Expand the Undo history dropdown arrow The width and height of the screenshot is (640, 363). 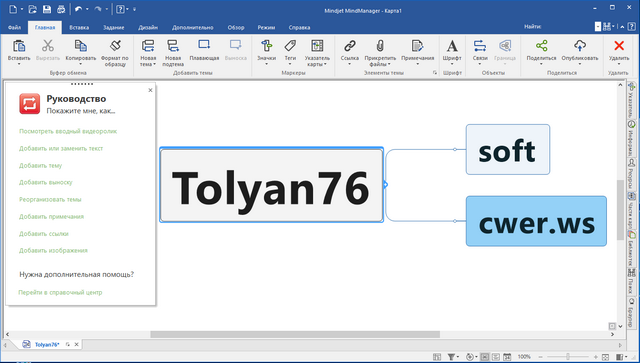[x=87, y=9]
